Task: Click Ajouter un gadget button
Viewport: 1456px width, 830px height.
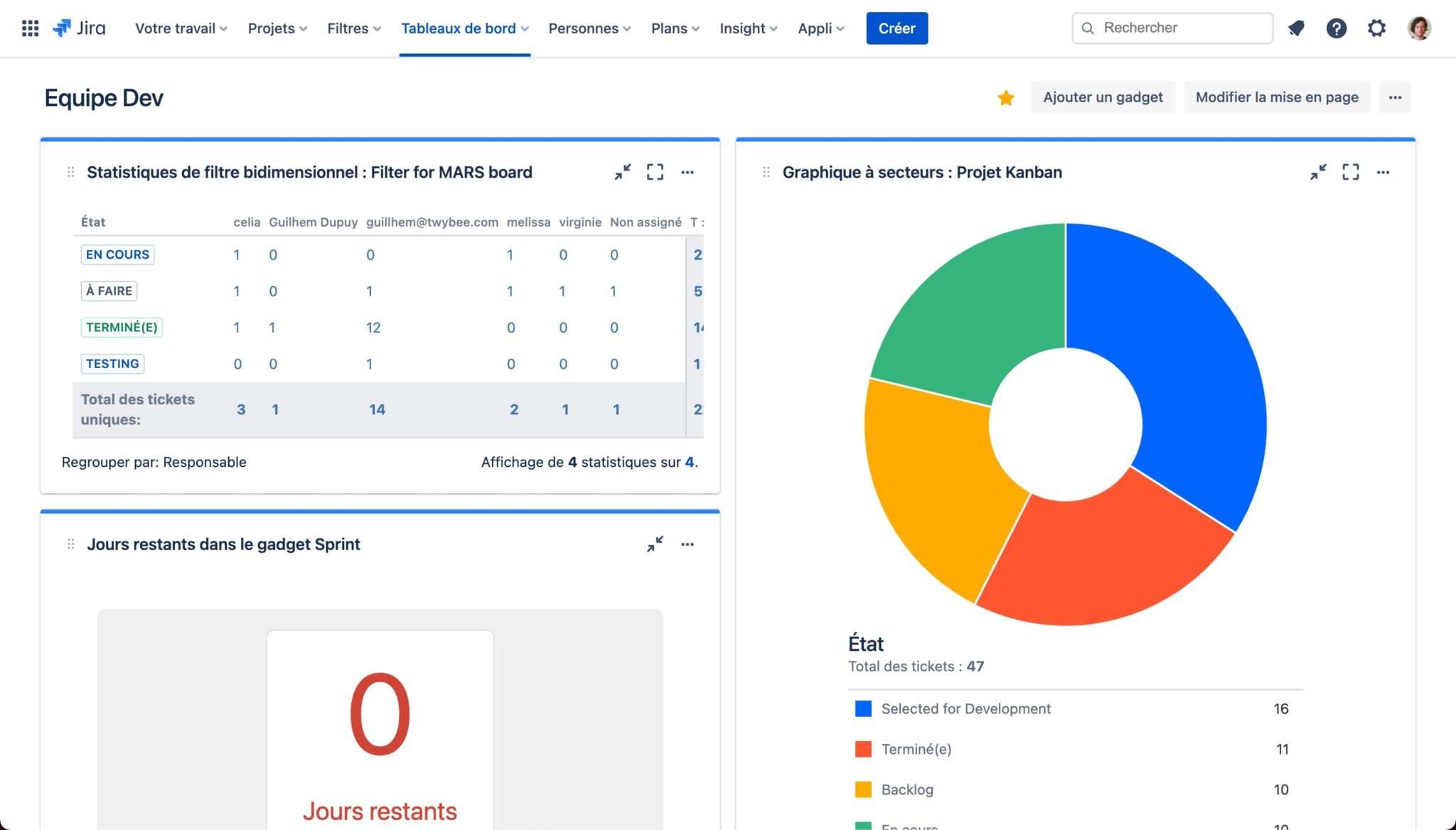Action: tap(1103, 97)
